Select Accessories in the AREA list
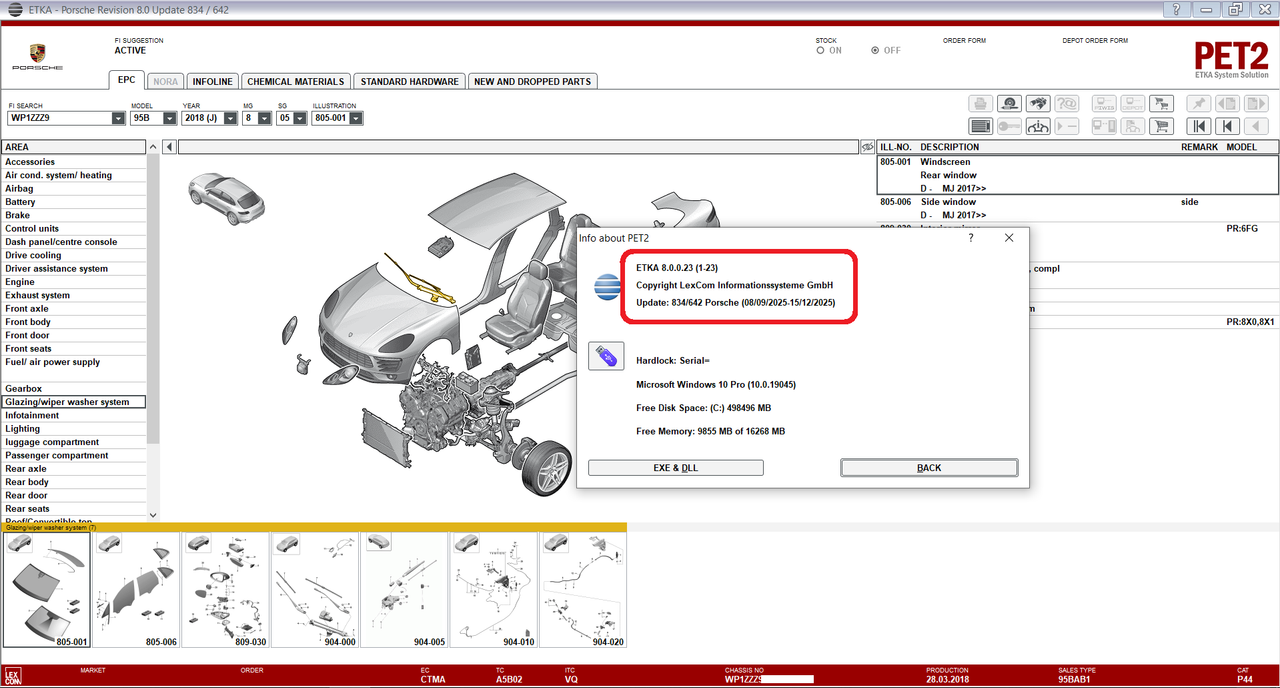Viewport: 1280px width, 688px height. 74,162
